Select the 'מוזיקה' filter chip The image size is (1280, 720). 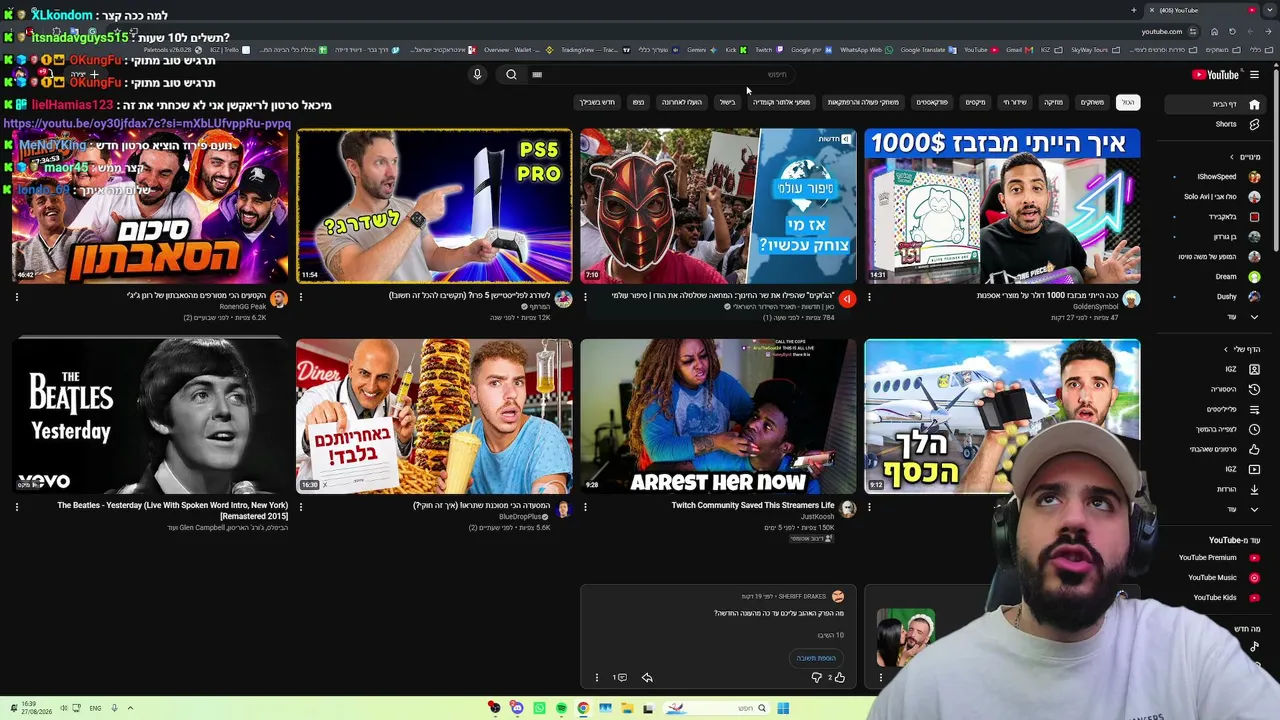1053,102
